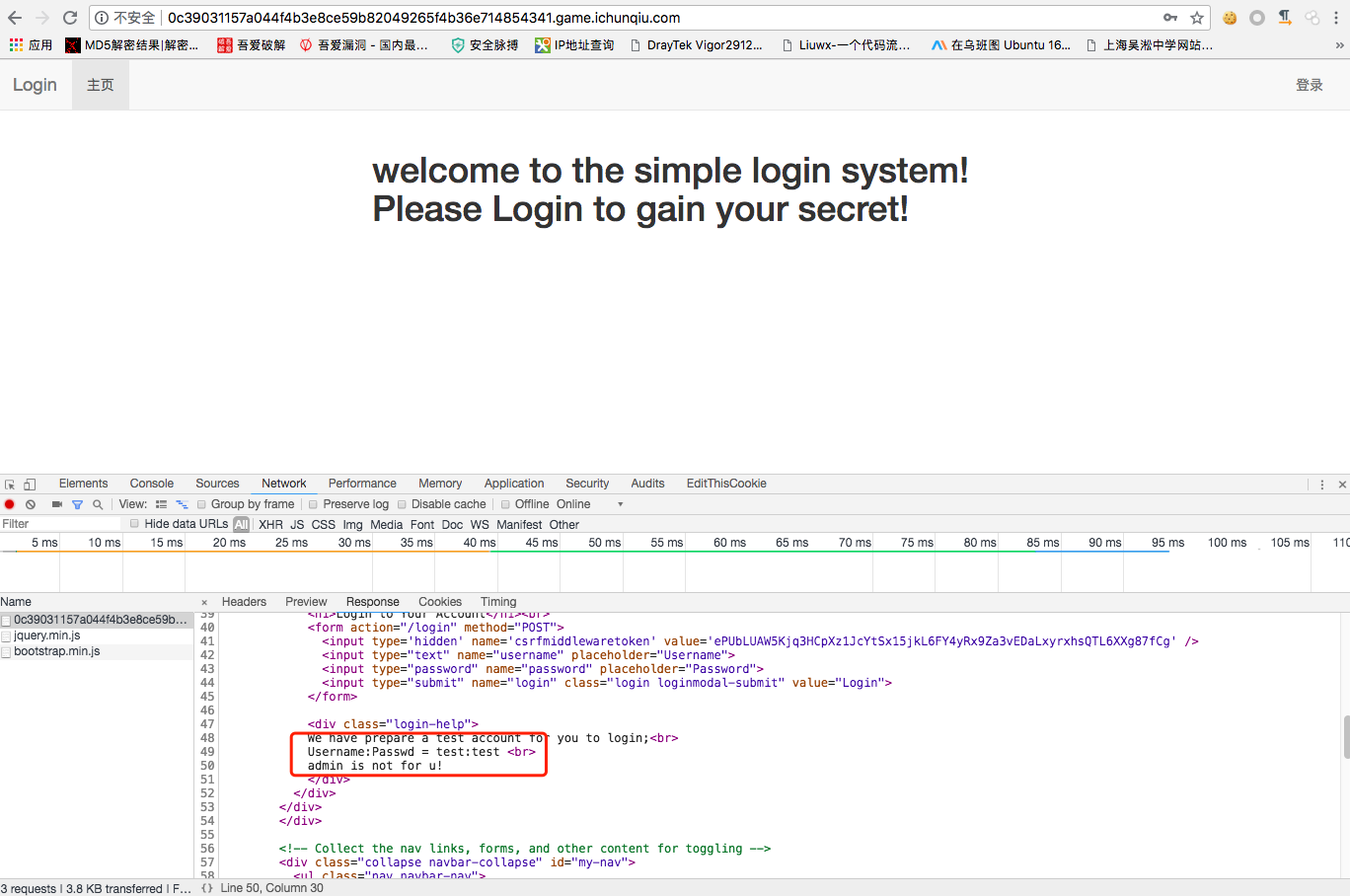Toggle the network filter funnel icon
This screenshot has height=896, width=1350.
pos(77,504)
